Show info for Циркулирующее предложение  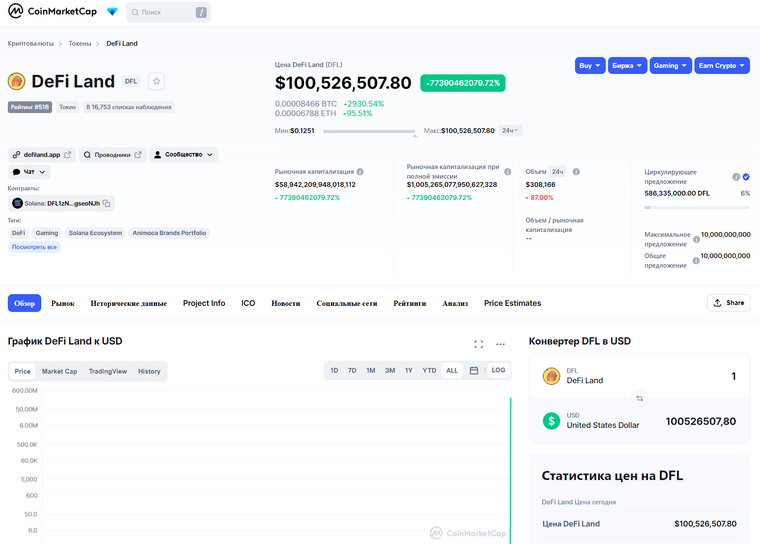tap(736, 177)
